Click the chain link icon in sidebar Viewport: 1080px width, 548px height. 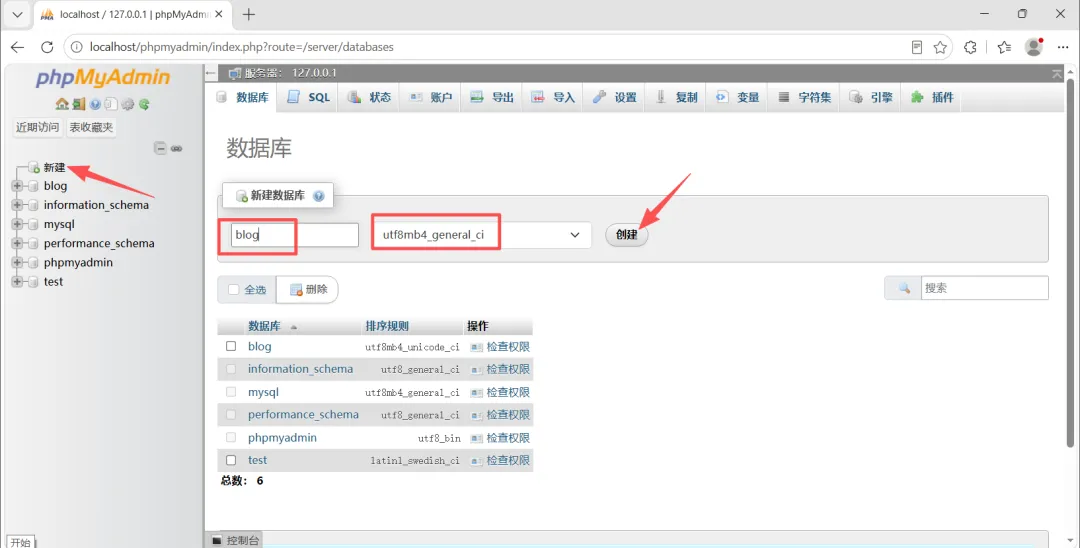(x=176, y=148)
